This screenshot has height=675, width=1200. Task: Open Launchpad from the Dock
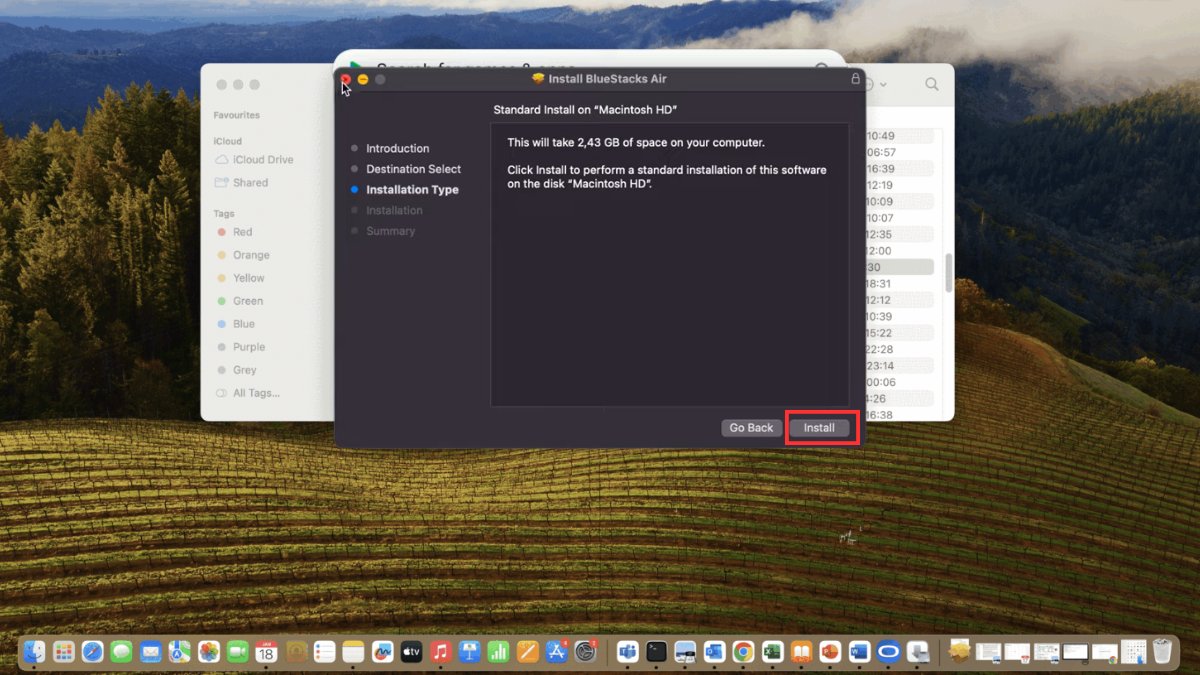point(63,652)
